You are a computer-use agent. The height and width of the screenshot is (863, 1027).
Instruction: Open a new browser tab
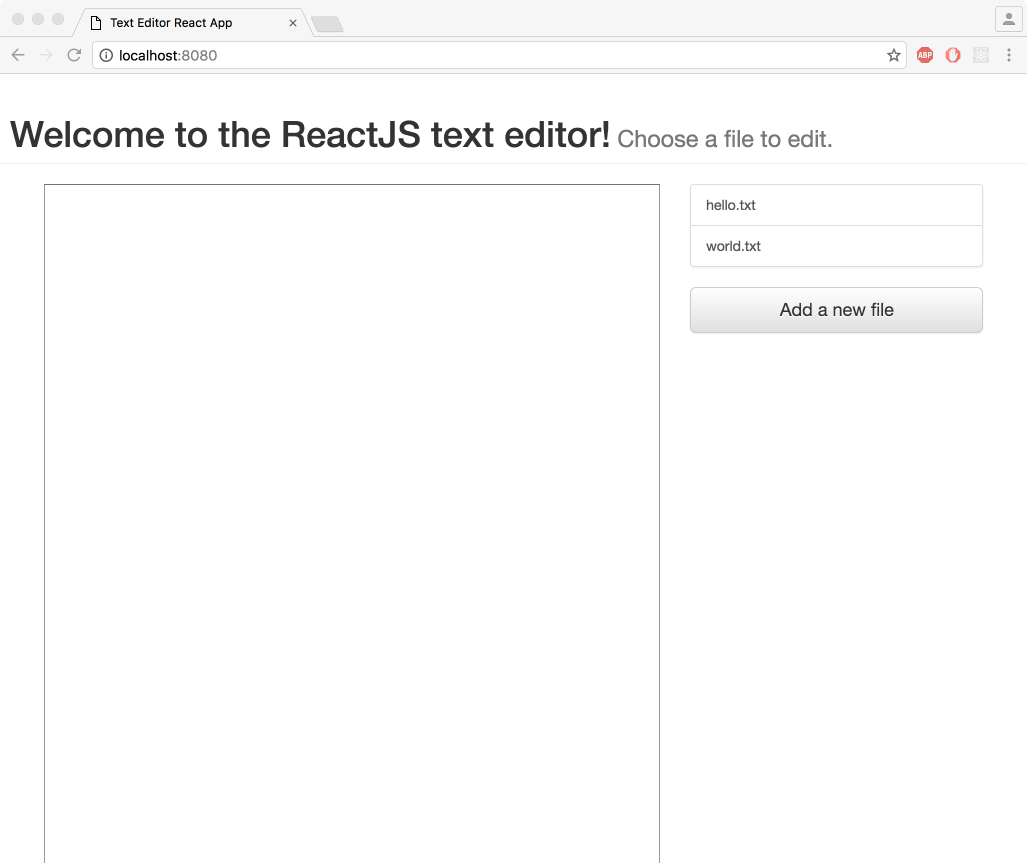[327, 24]
